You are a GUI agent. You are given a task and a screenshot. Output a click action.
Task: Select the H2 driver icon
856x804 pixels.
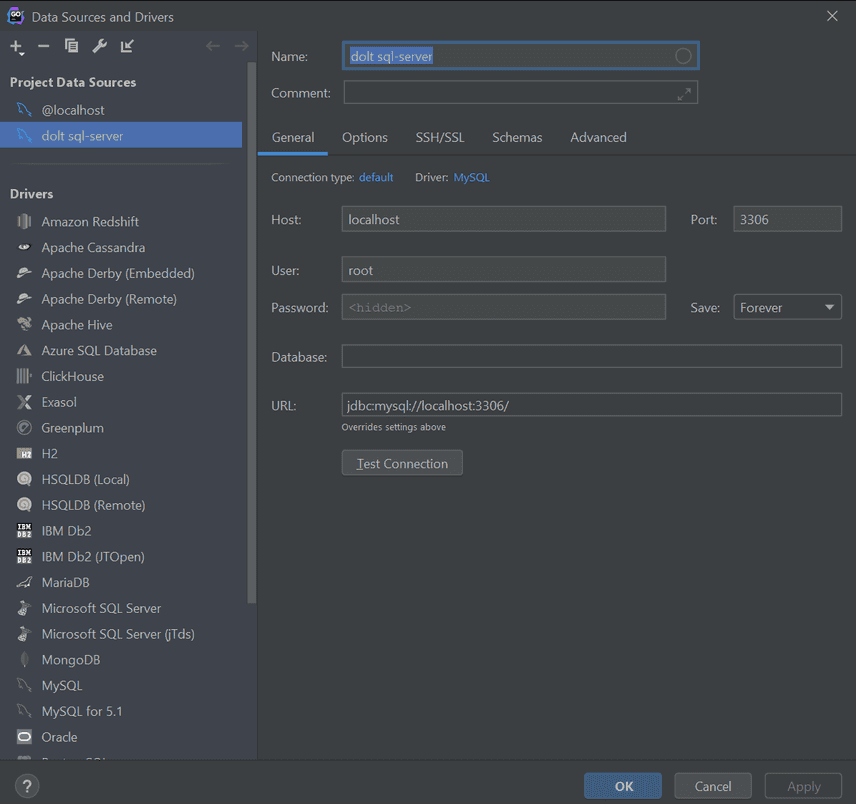pyautogui.click(x=24, y=454)
